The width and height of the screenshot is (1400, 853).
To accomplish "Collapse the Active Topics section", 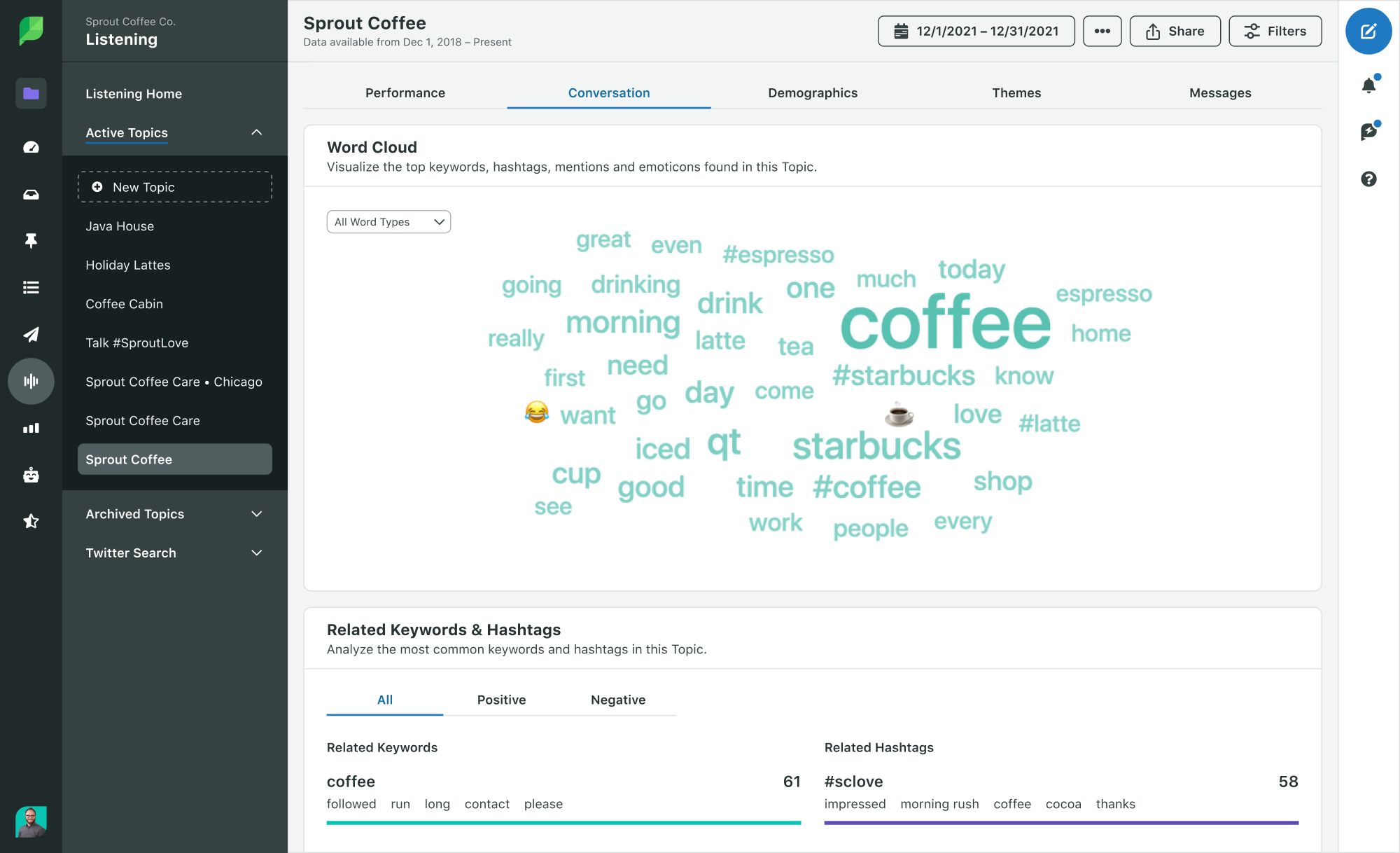I will pos(254,131).
